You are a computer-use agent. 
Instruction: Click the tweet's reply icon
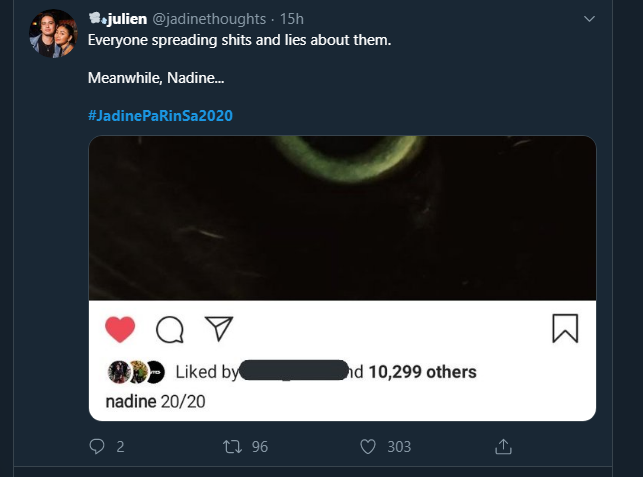point(97,447)
